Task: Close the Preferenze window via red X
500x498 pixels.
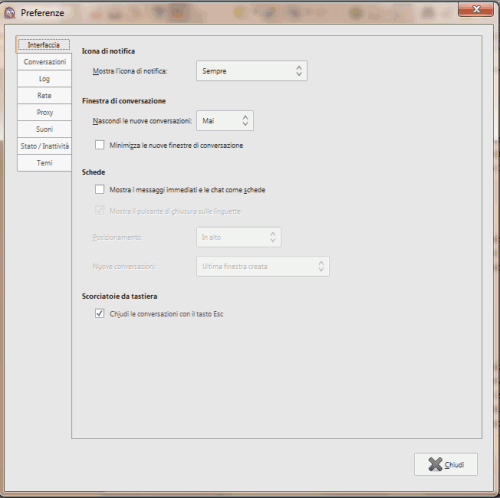Action: 476,9
